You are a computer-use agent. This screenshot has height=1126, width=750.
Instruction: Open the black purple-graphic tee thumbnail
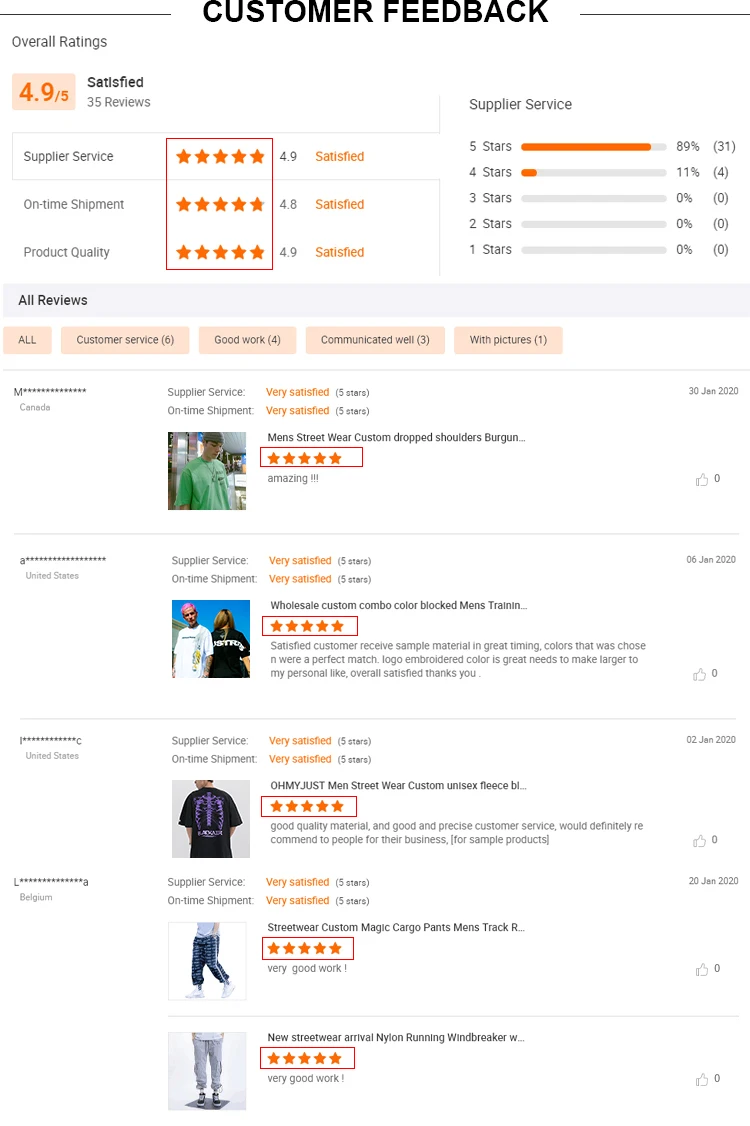[210, 819]
